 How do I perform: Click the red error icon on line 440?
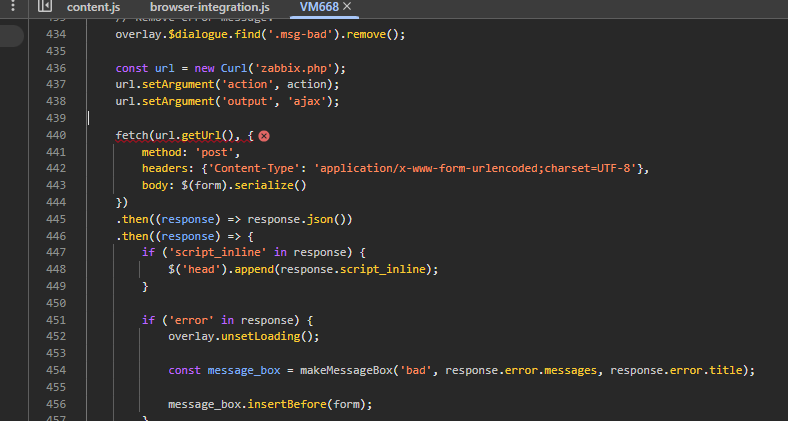tap(264, 135)
